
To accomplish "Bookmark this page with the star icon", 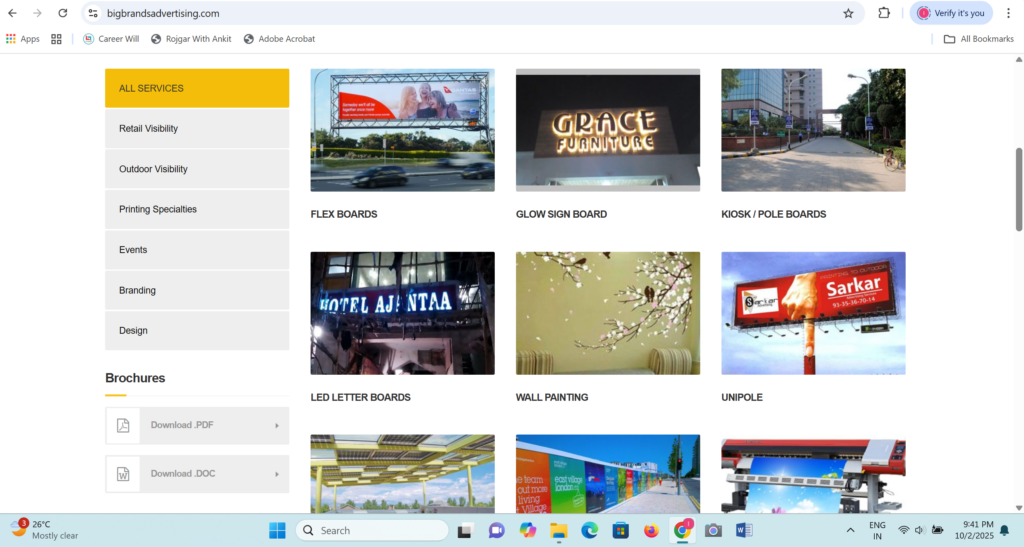I will (848, 13).
